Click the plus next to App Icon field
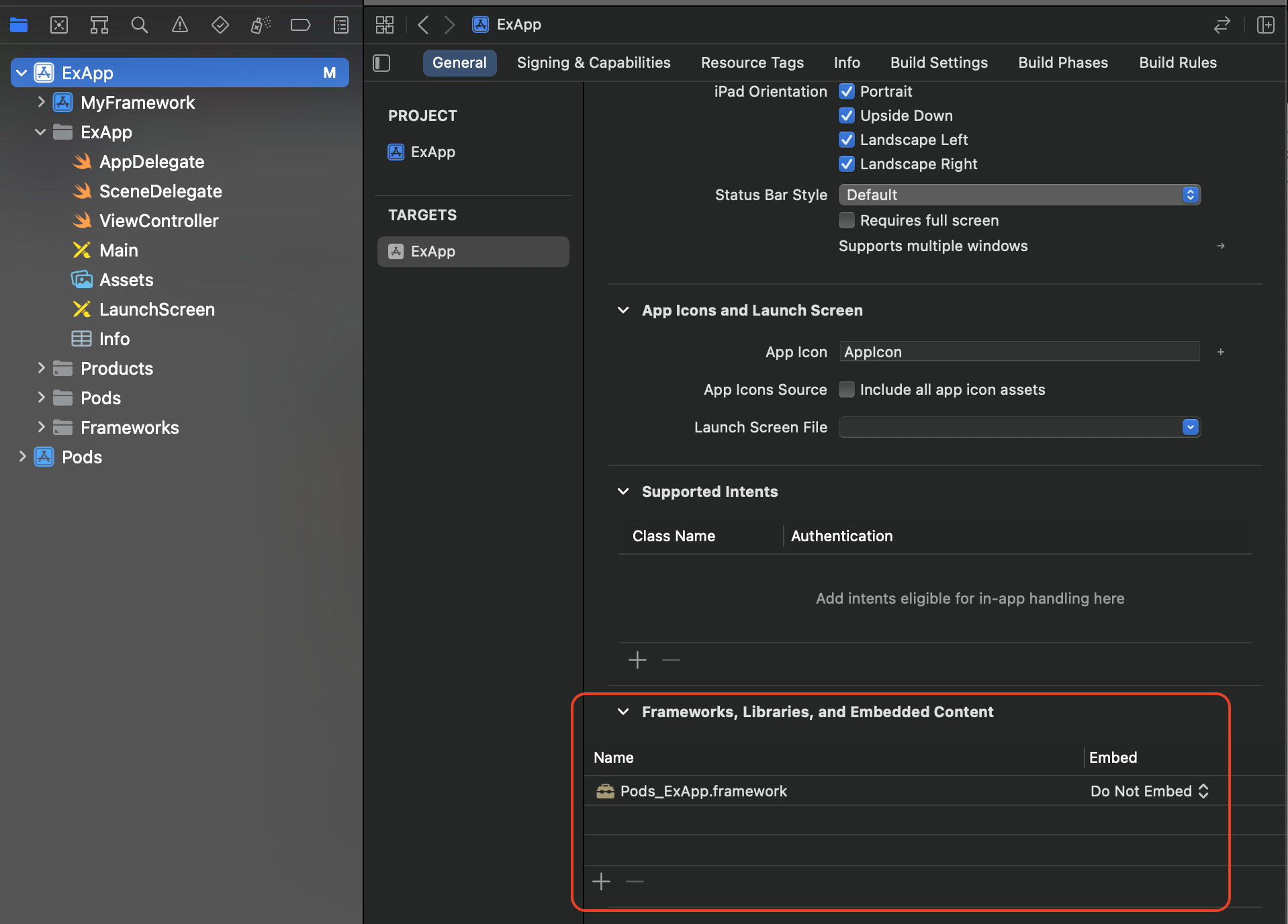This screenshot has height=924, width=1288. [x=1221, y=352]
